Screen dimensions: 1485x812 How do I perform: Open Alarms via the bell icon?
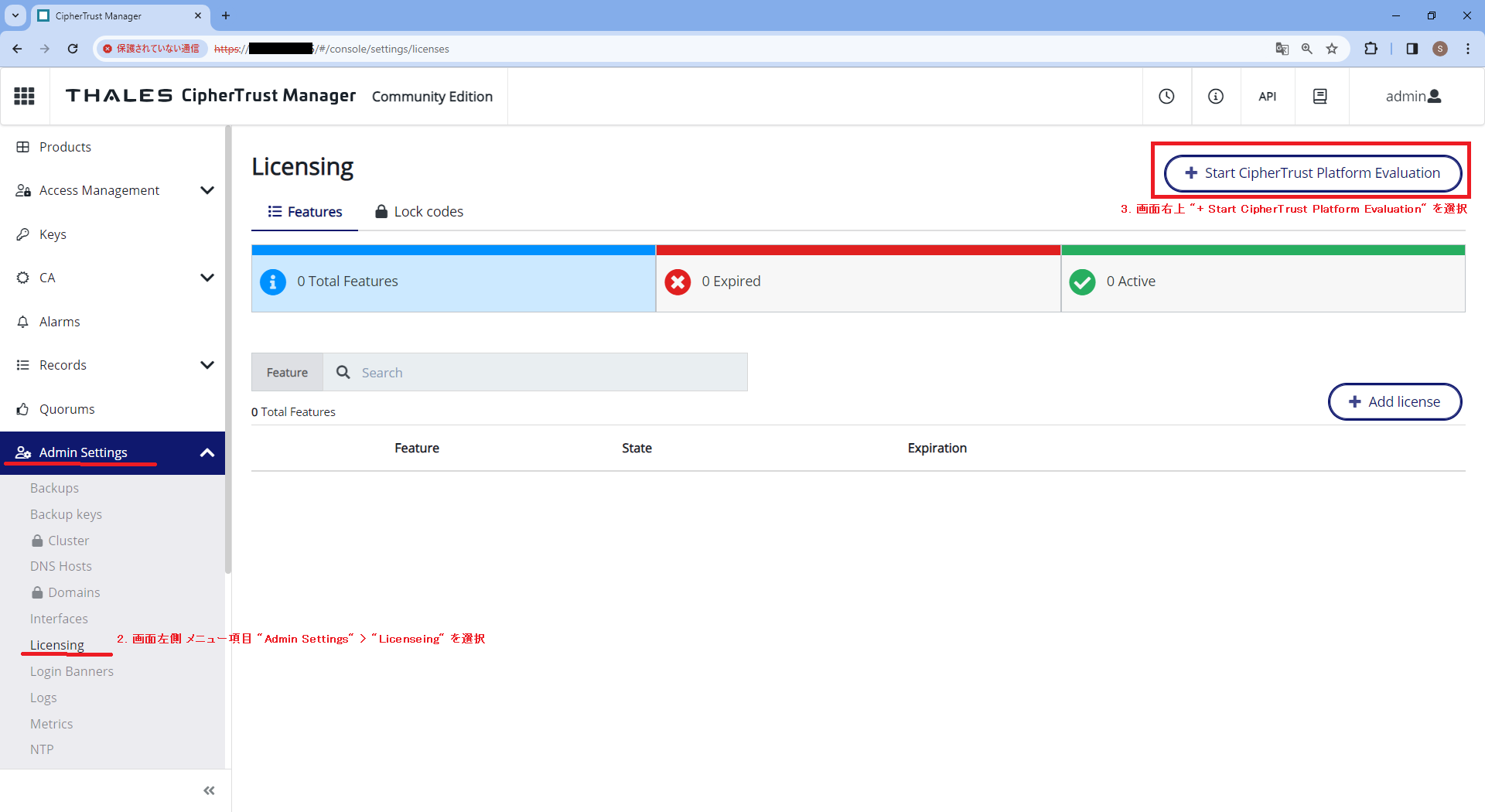point(22,321)
